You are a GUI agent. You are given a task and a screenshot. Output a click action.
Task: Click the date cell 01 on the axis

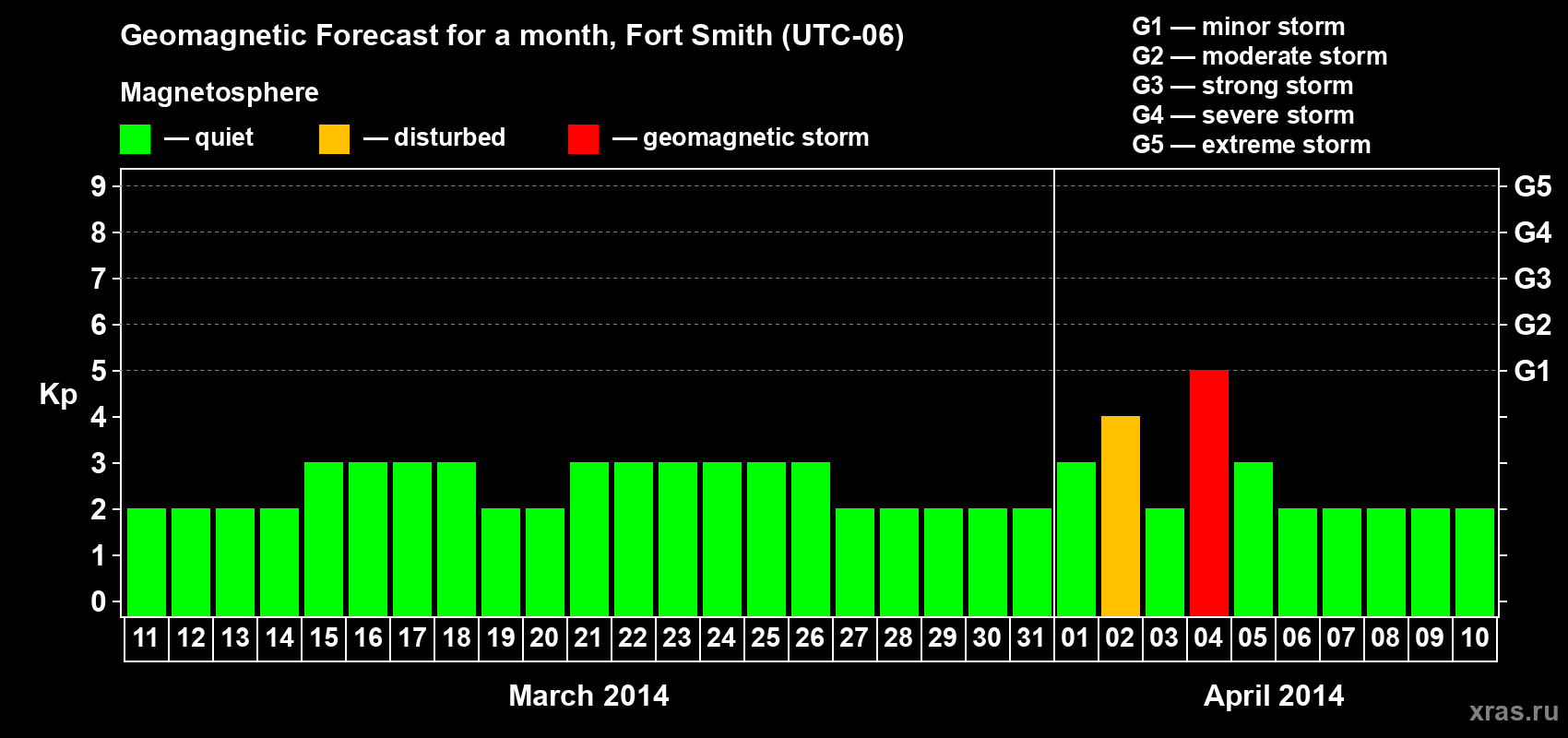(x=1075, y=638)
